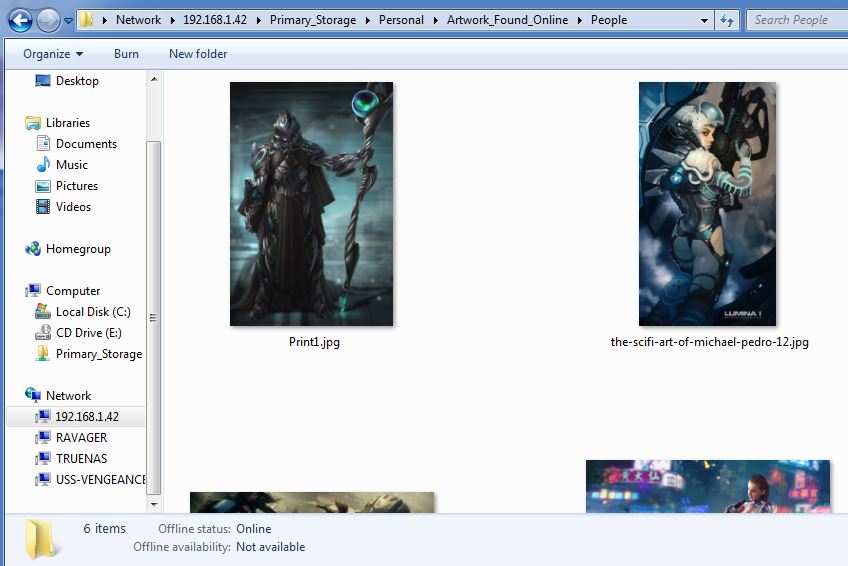Viewport: 848px width, 566px height.
Task: Click the folder icon in address bar
Action: (x=86, y=20)
